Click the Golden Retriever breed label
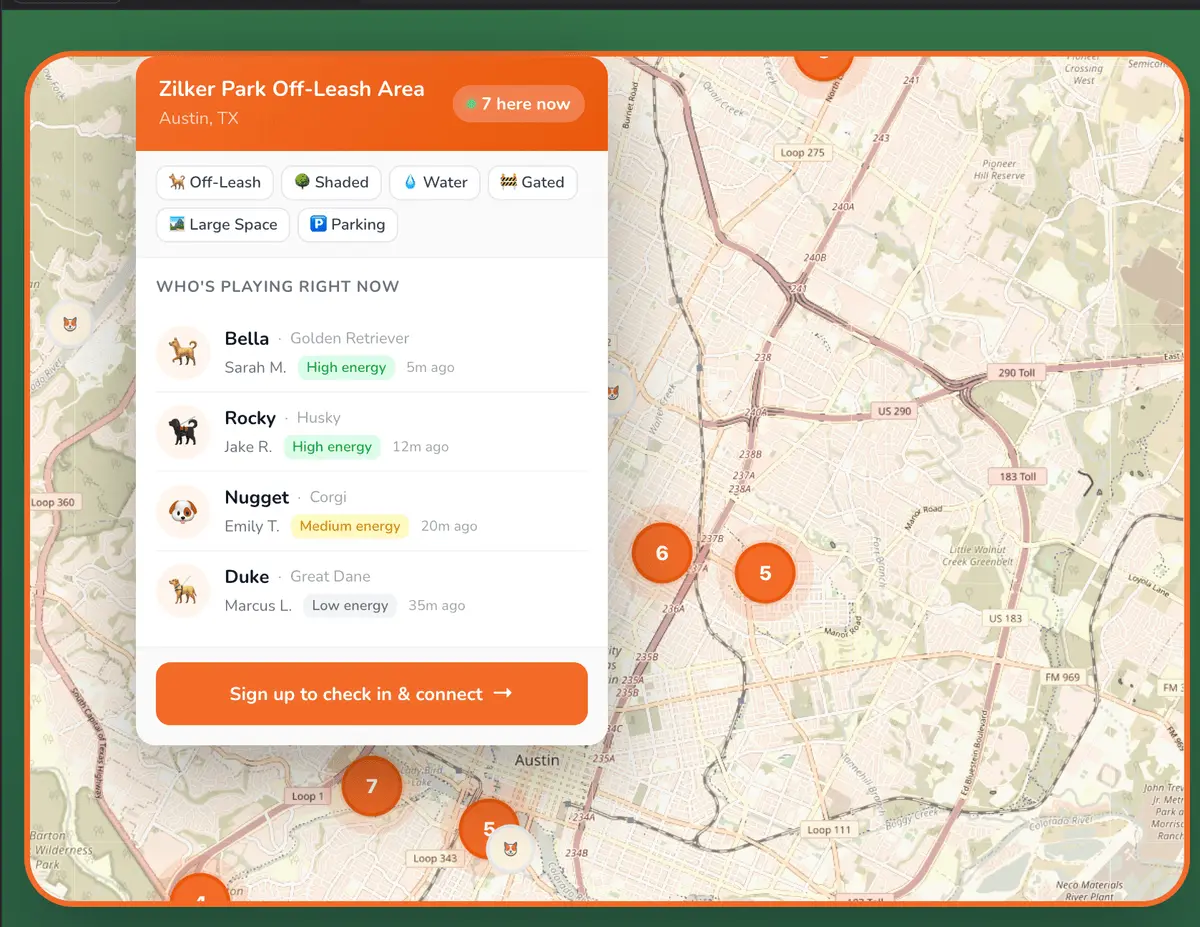This screenshot has height=927, width=1200. point(350,338)
